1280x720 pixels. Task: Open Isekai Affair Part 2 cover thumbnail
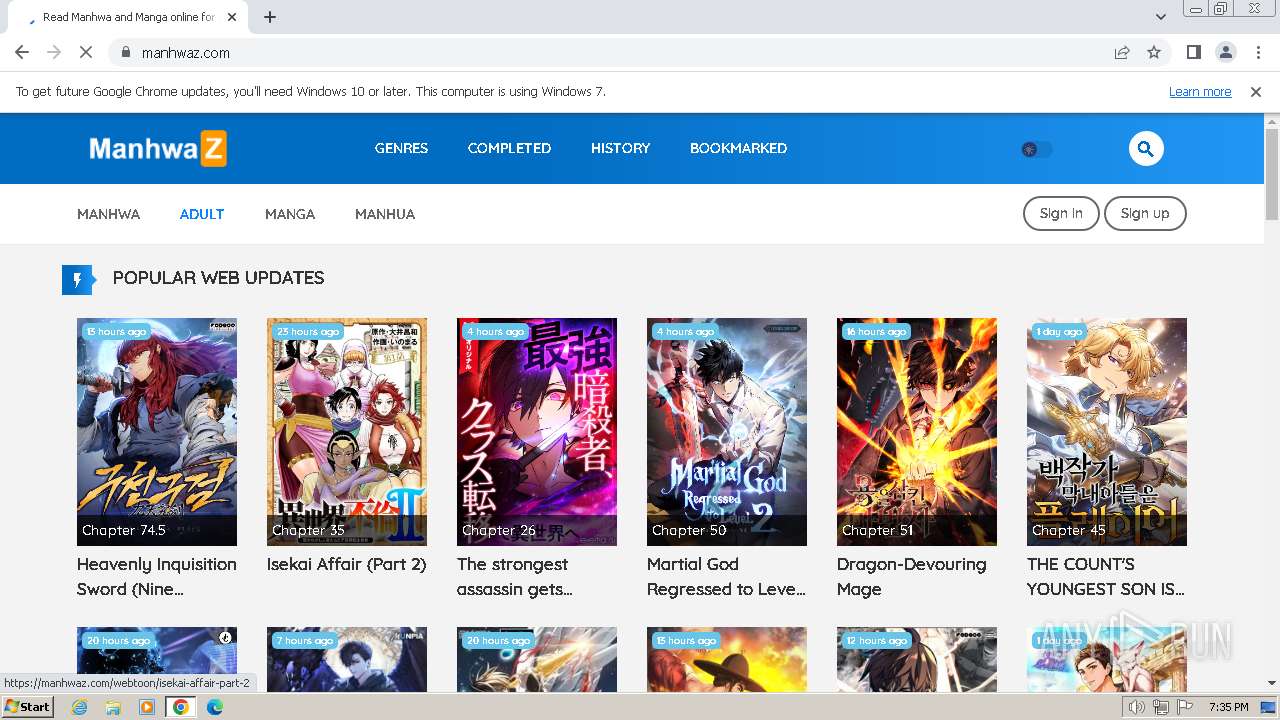(x=347, y=432)
